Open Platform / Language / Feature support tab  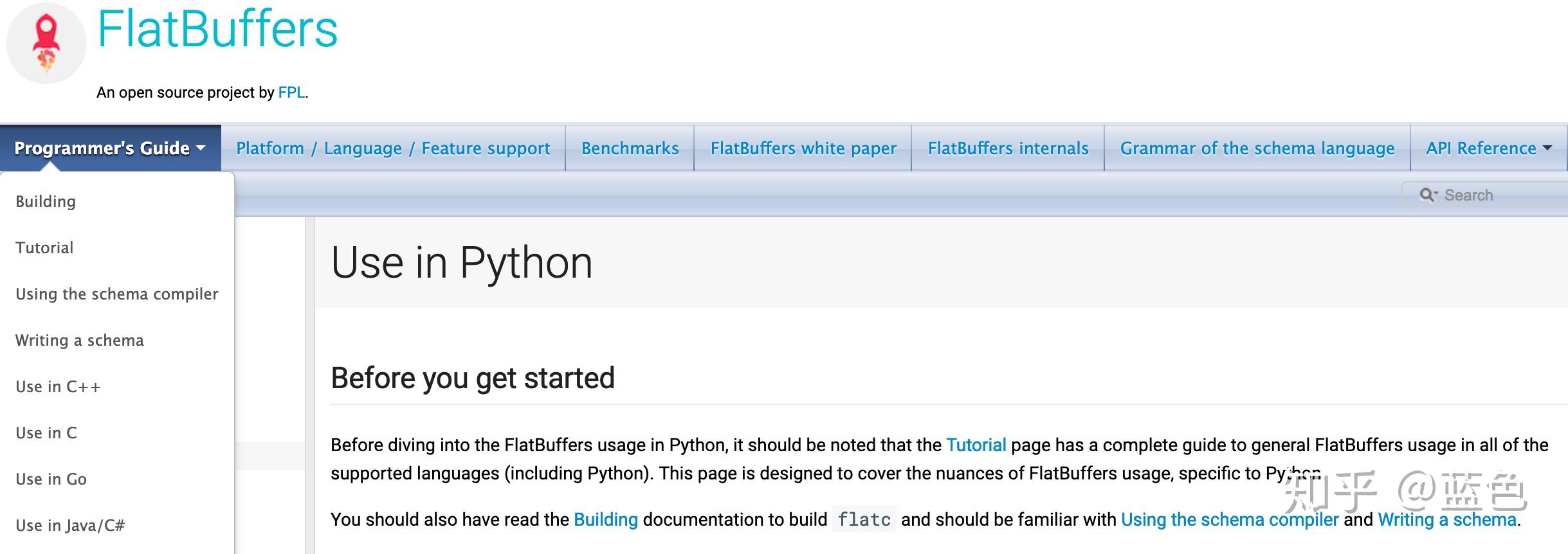393,148
